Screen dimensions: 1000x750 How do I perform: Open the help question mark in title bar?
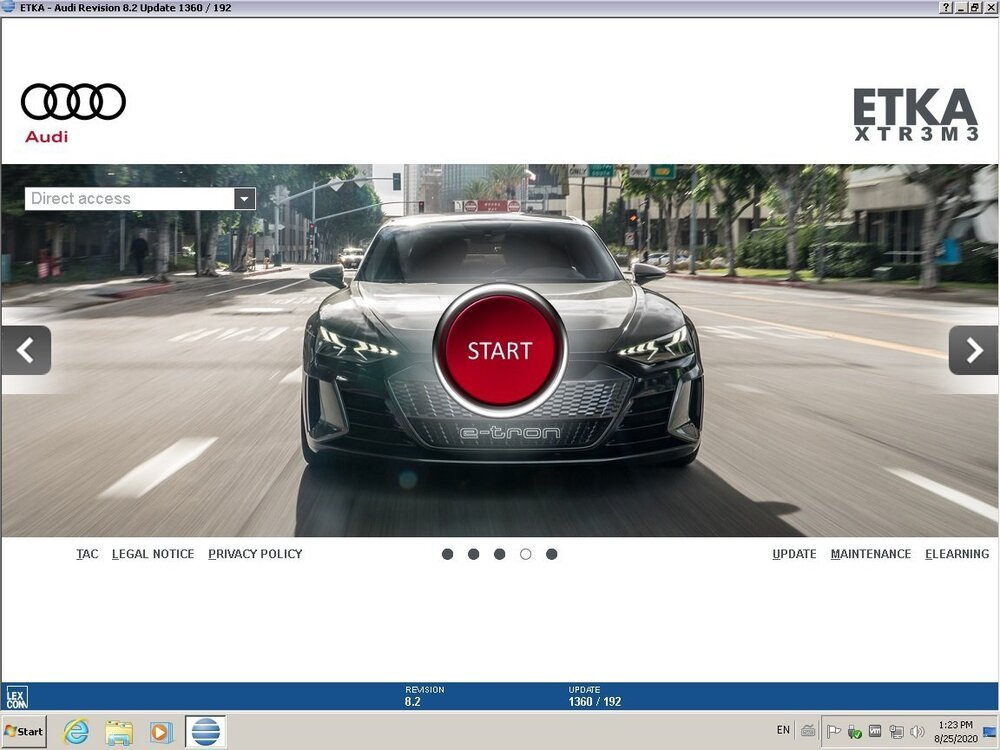pos(946,8)
